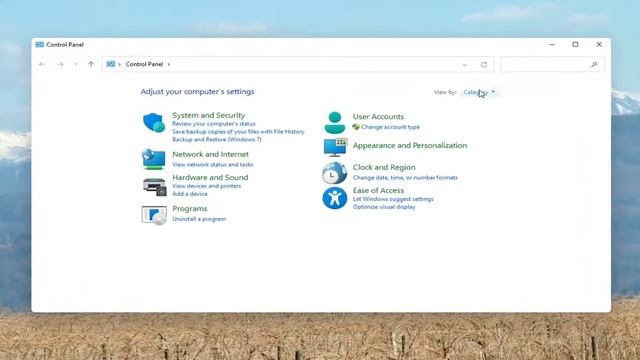Open User Accounts heading
The height and width of the screenshot is (360, 640).
378,116
